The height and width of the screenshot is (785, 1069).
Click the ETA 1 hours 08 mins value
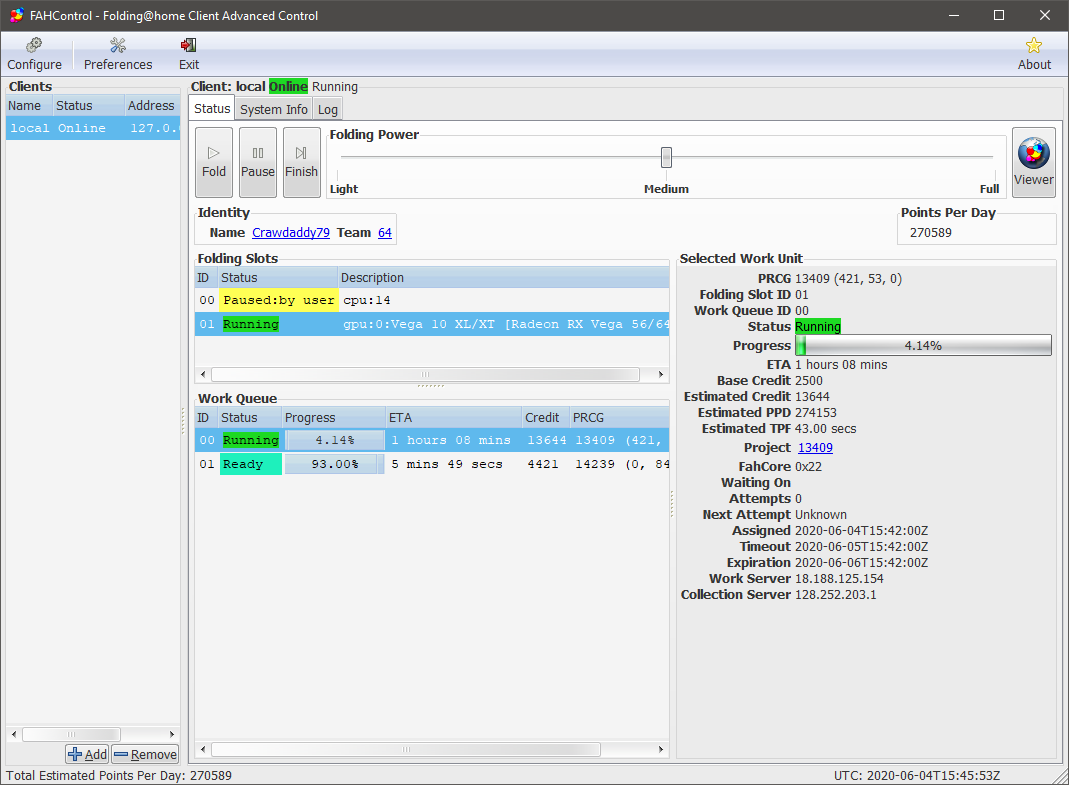[841, 365]
